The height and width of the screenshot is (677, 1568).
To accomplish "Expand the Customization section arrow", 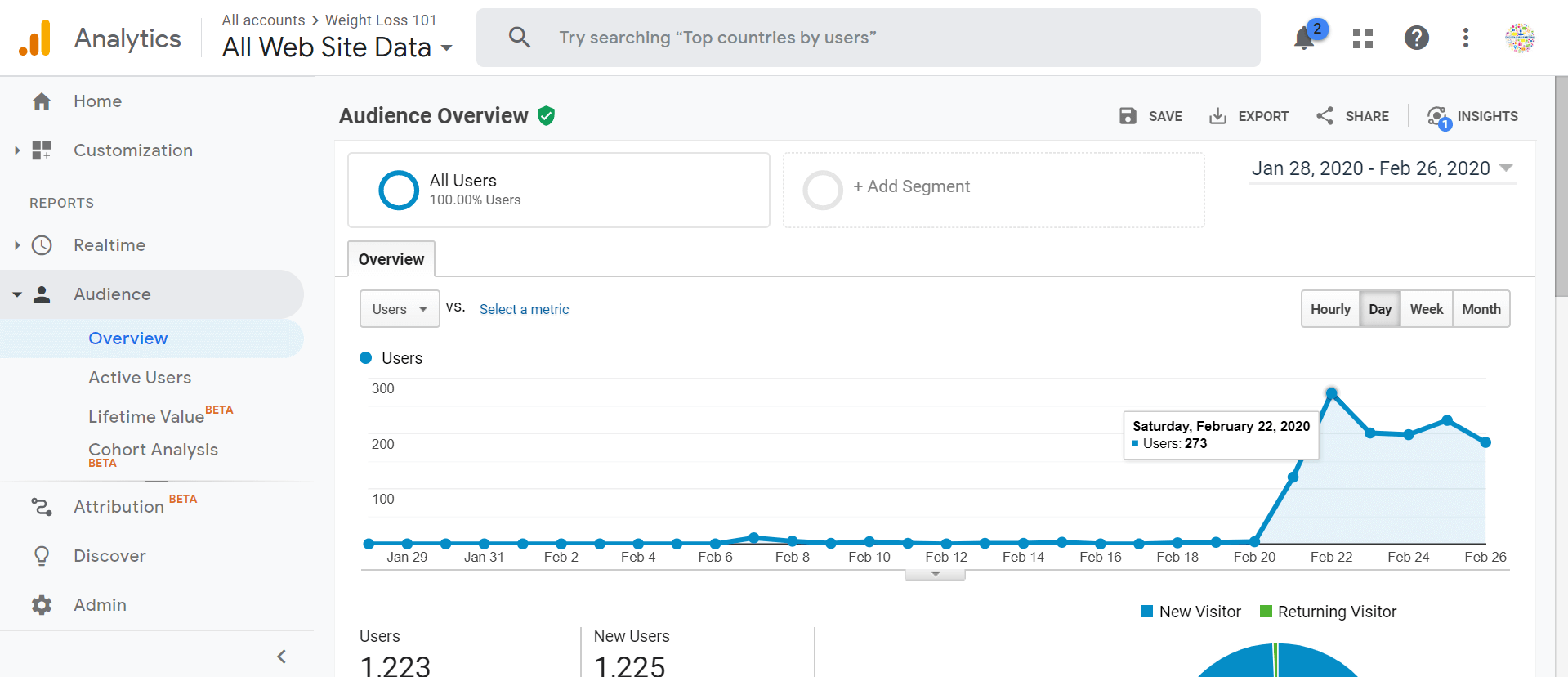I will [x=17, y=150].
